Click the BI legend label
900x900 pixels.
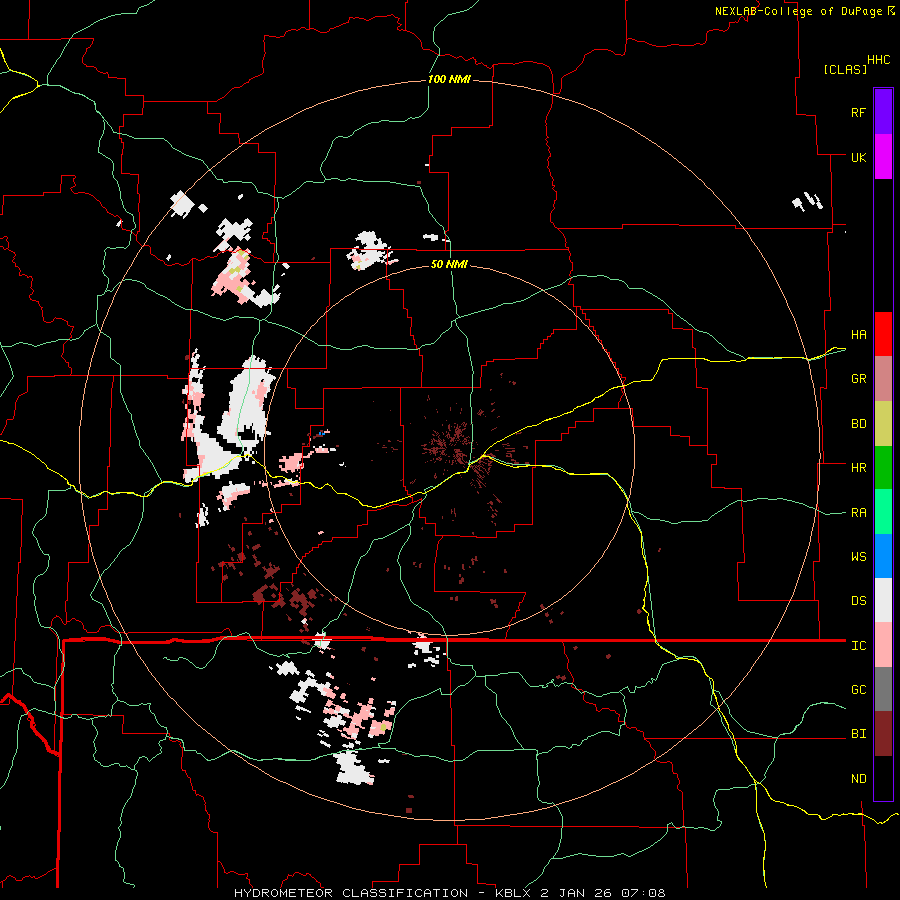click(858, 734)
